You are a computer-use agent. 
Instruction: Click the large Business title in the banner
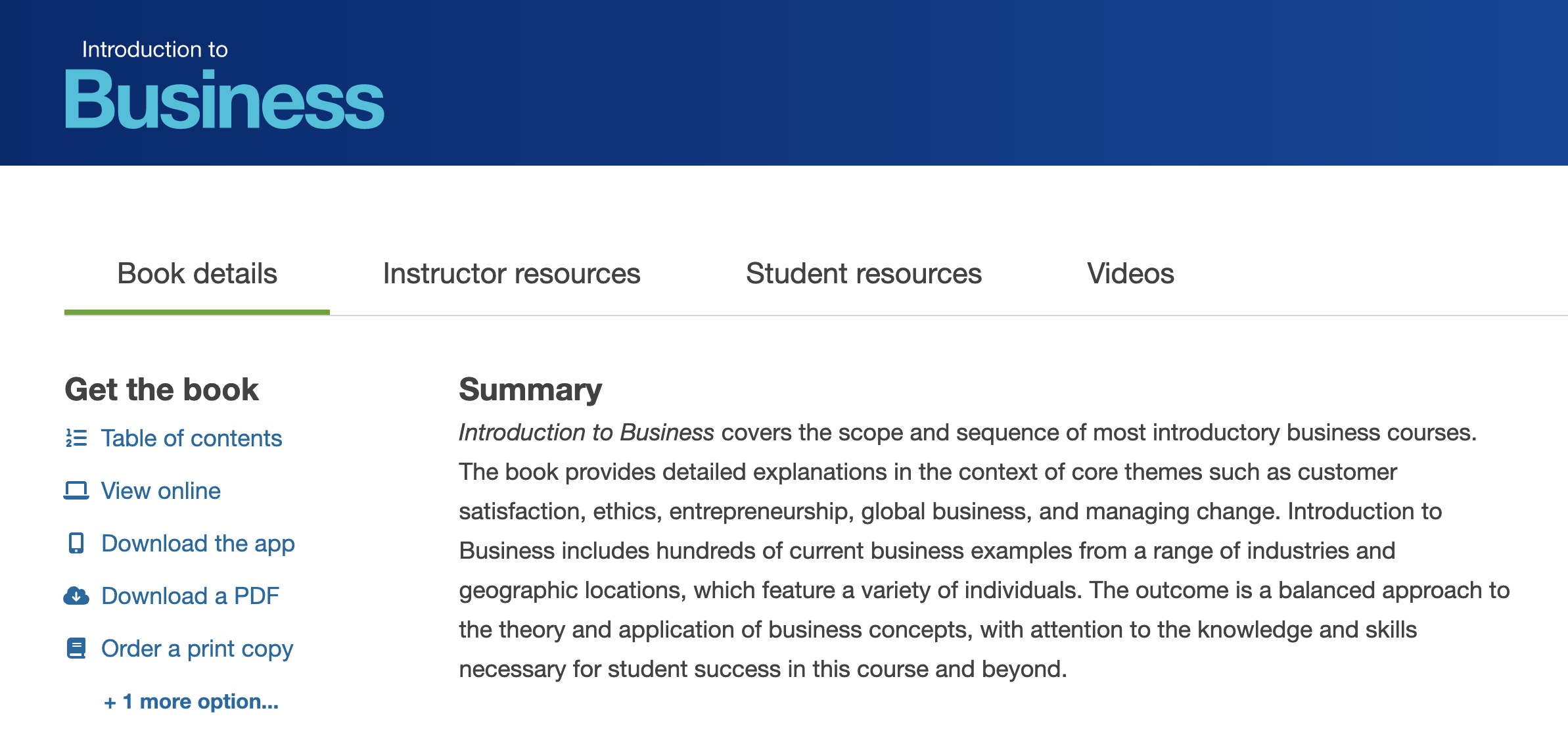coord(224,101)
